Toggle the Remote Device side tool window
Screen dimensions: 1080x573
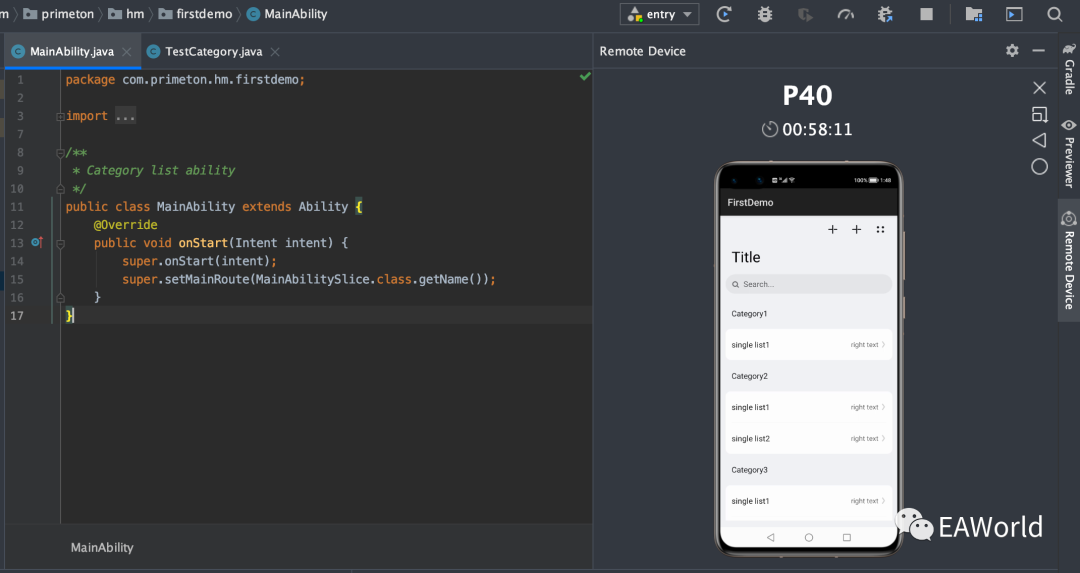(1069, 260)
